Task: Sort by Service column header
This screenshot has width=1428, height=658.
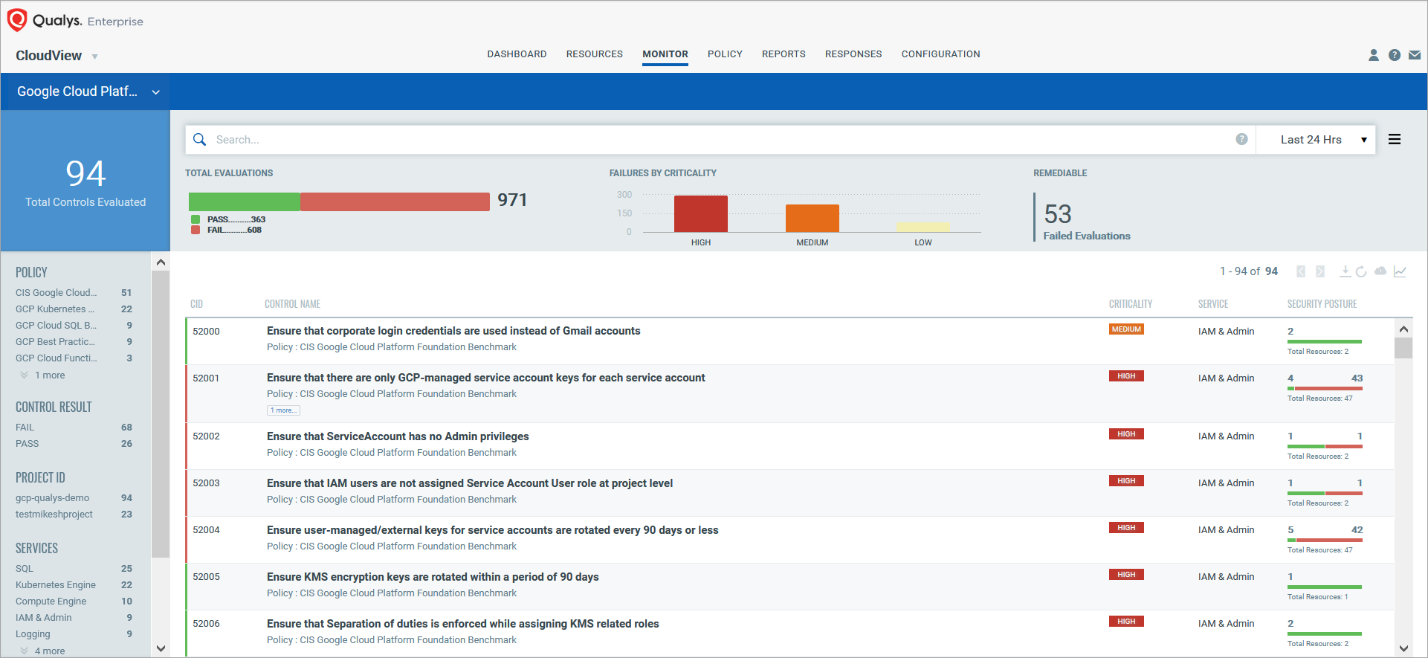Action: pyautogui.click(x=1213, y=304)
